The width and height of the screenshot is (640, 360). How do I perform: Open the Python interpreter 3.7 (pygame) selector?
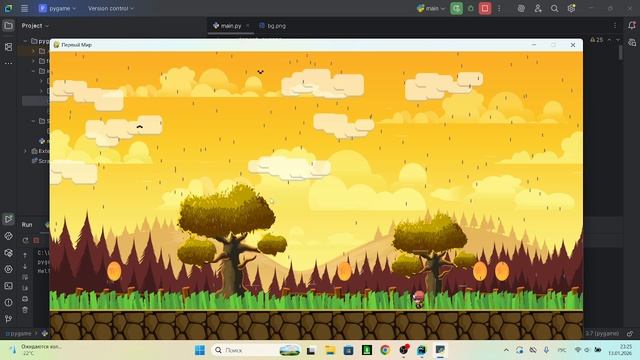tap(602, 333)
